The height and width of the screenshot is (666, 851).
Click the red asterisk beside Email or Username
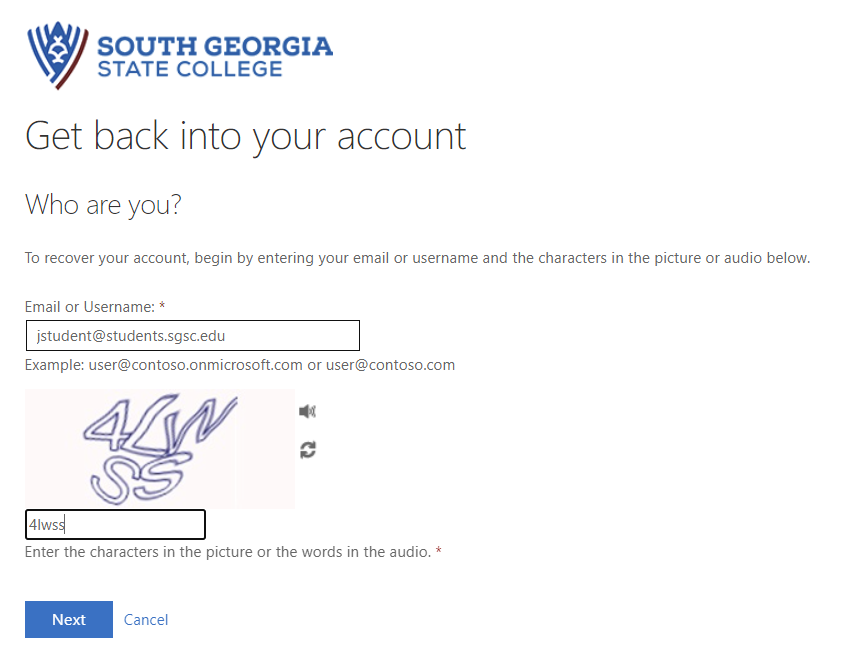[x=162, y=306]
